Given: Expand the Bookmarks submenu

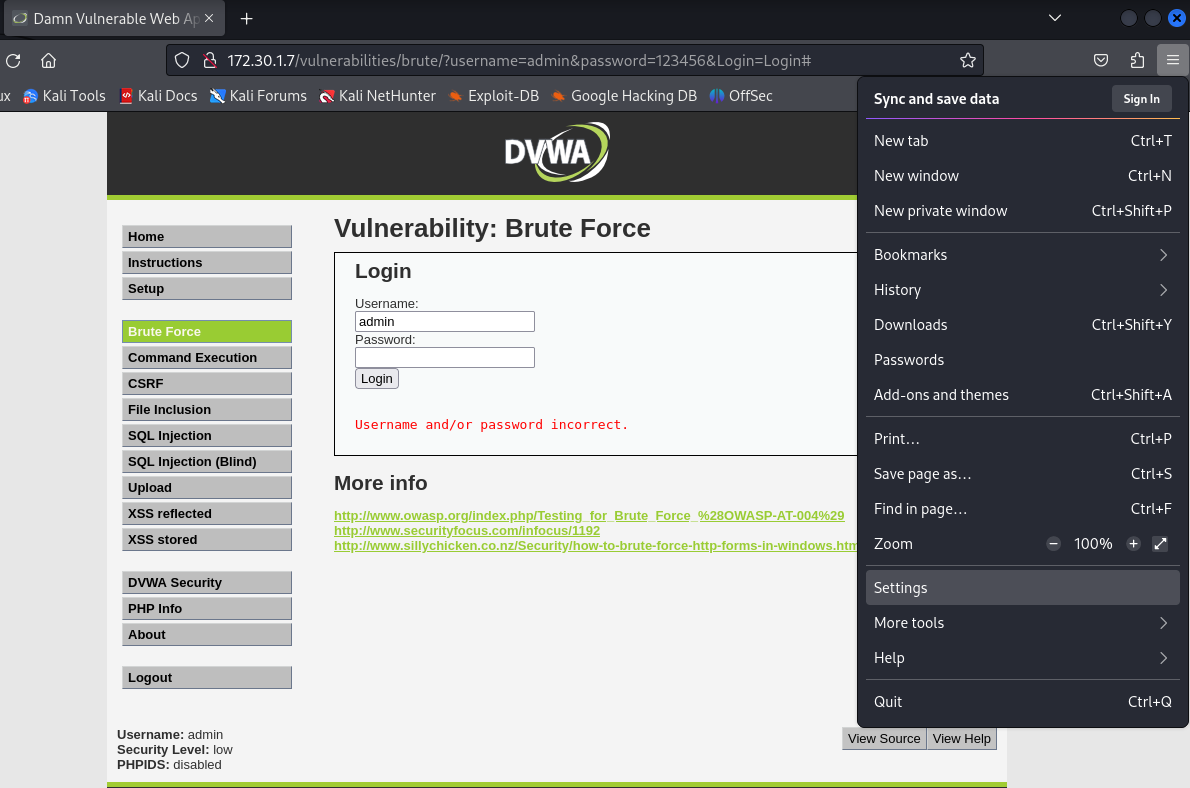Looking at the screenshot, I should 1022,254.
